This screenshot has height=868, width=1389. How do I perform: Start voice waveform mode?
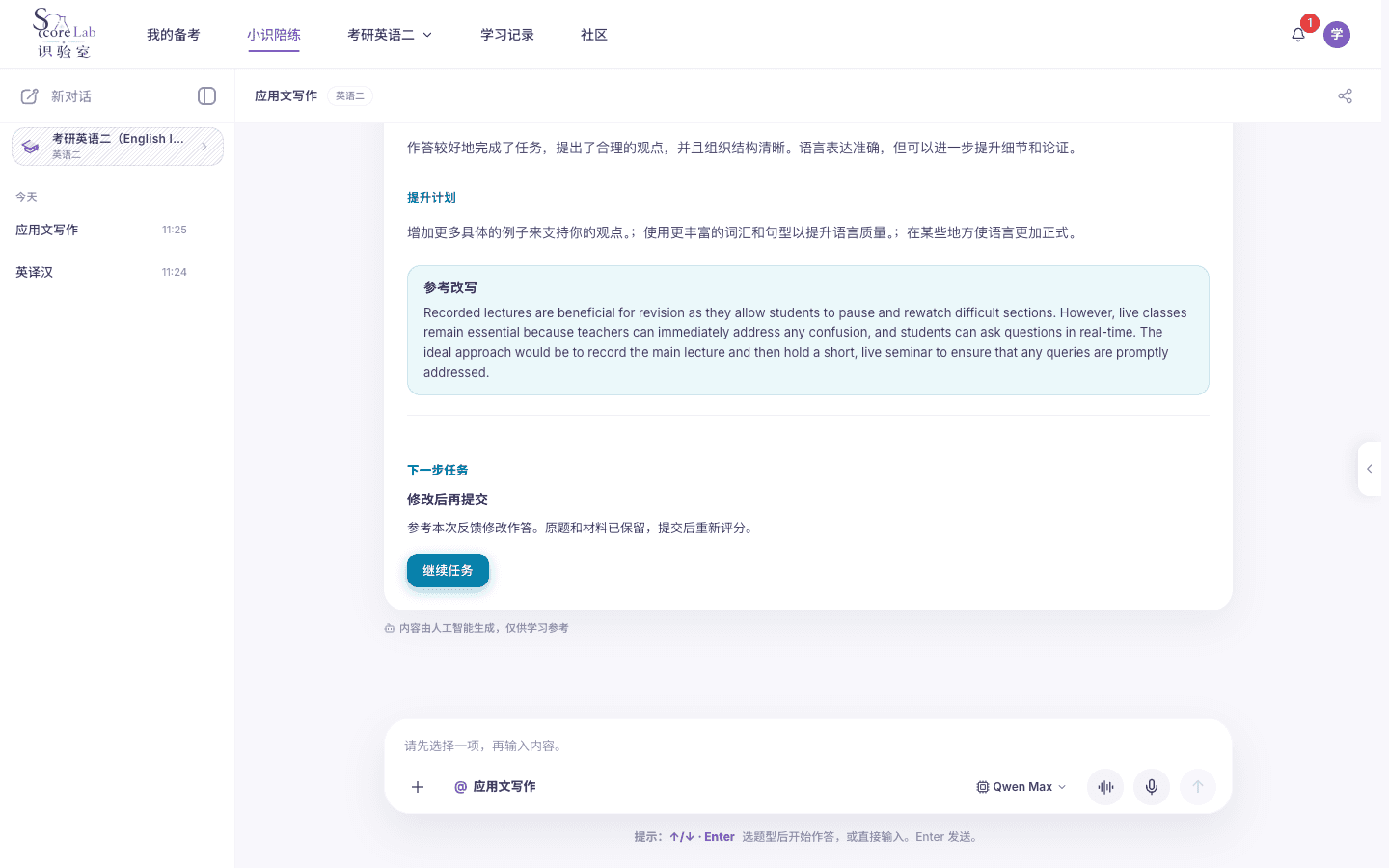pos(1105,787)
